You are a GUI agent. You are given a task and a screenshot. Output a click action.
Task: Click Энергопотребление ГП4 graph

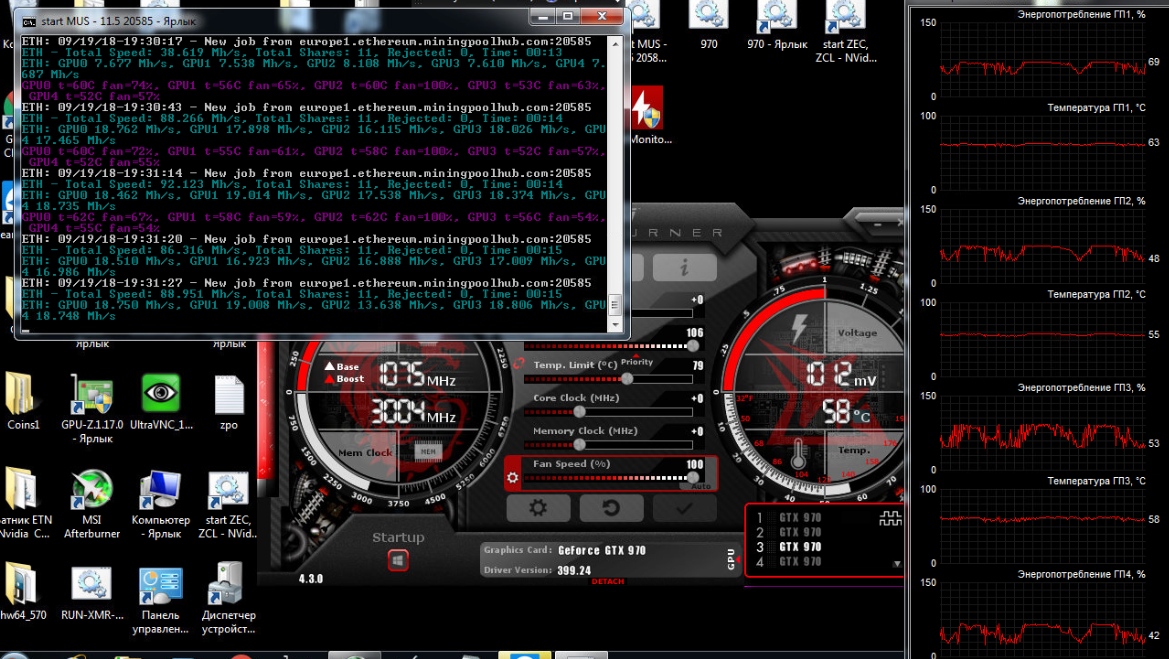(x=1042, y=619)
